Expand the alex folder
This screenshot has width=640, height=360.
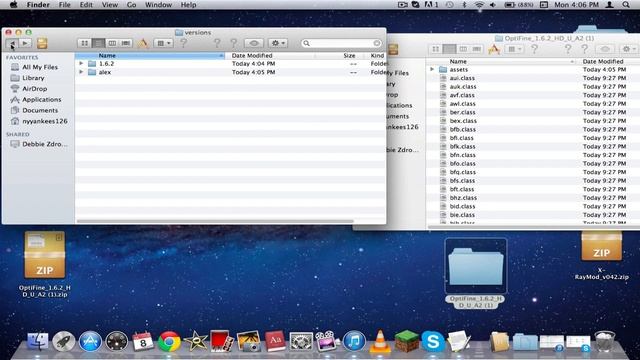click(x=81, y=72)
